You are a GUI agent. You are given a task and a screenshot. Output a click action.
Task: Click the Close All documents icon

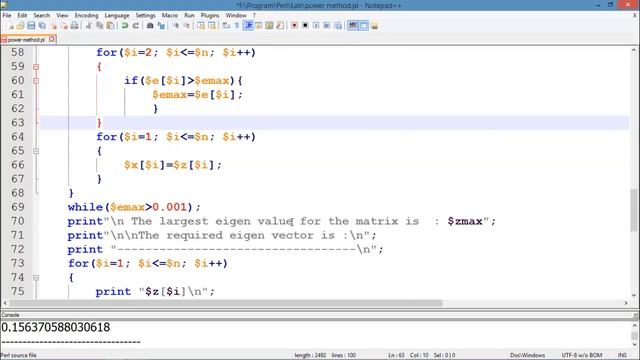[64, 26]
